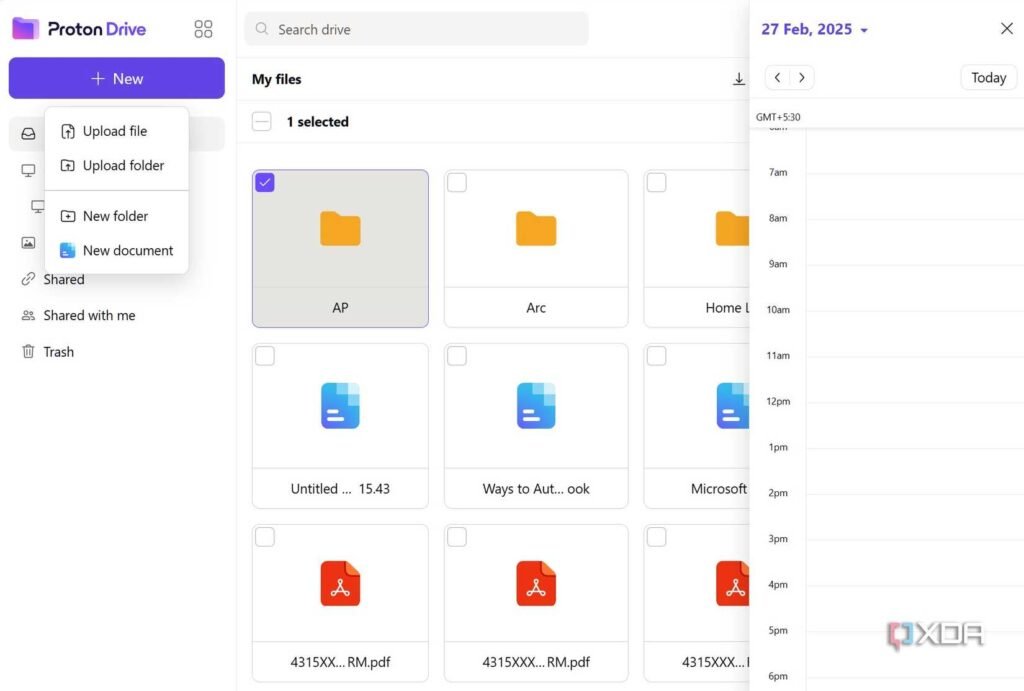Open Shared with me section

89,315
